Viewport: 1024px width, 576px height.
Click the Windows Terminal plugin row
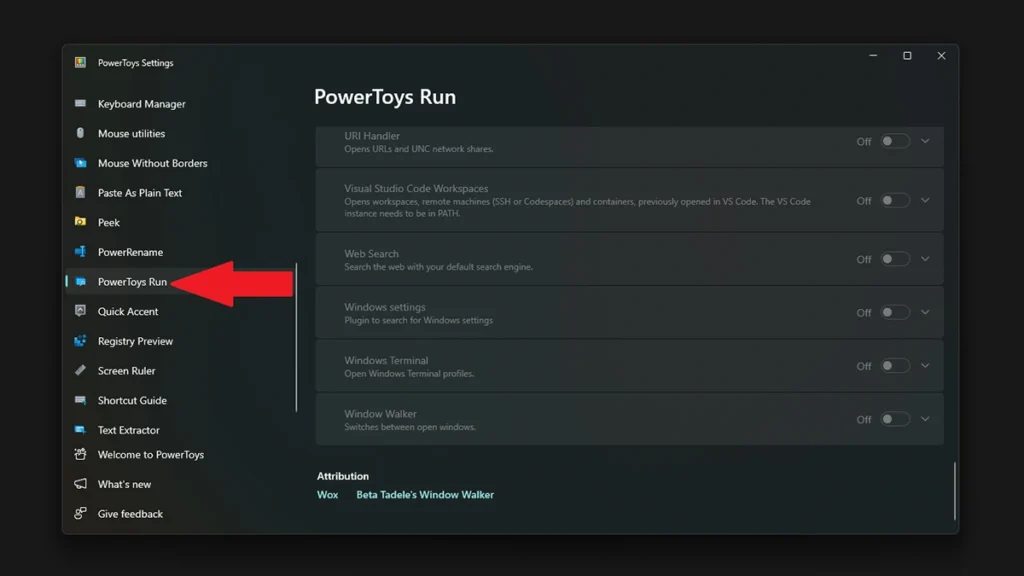[630, 366]
